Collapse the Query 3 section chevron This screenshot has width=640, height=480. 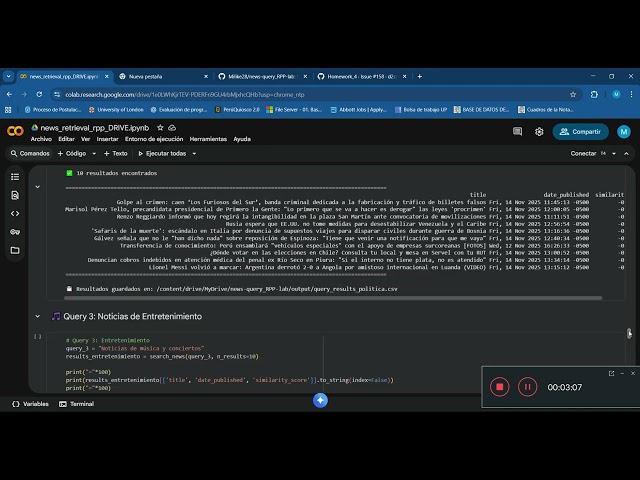coord(38,316)
